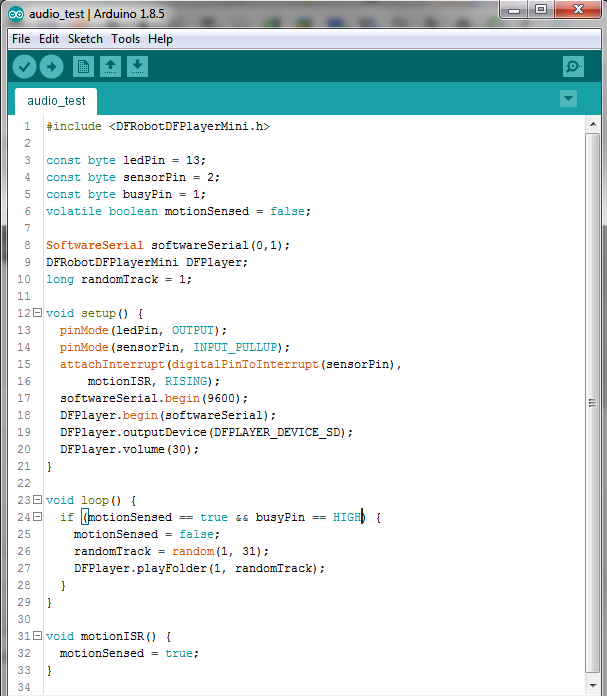607x696 pixels.
Task: Click 'INPUT_PULLUP' constant on line 14
Action: point(234,347)
